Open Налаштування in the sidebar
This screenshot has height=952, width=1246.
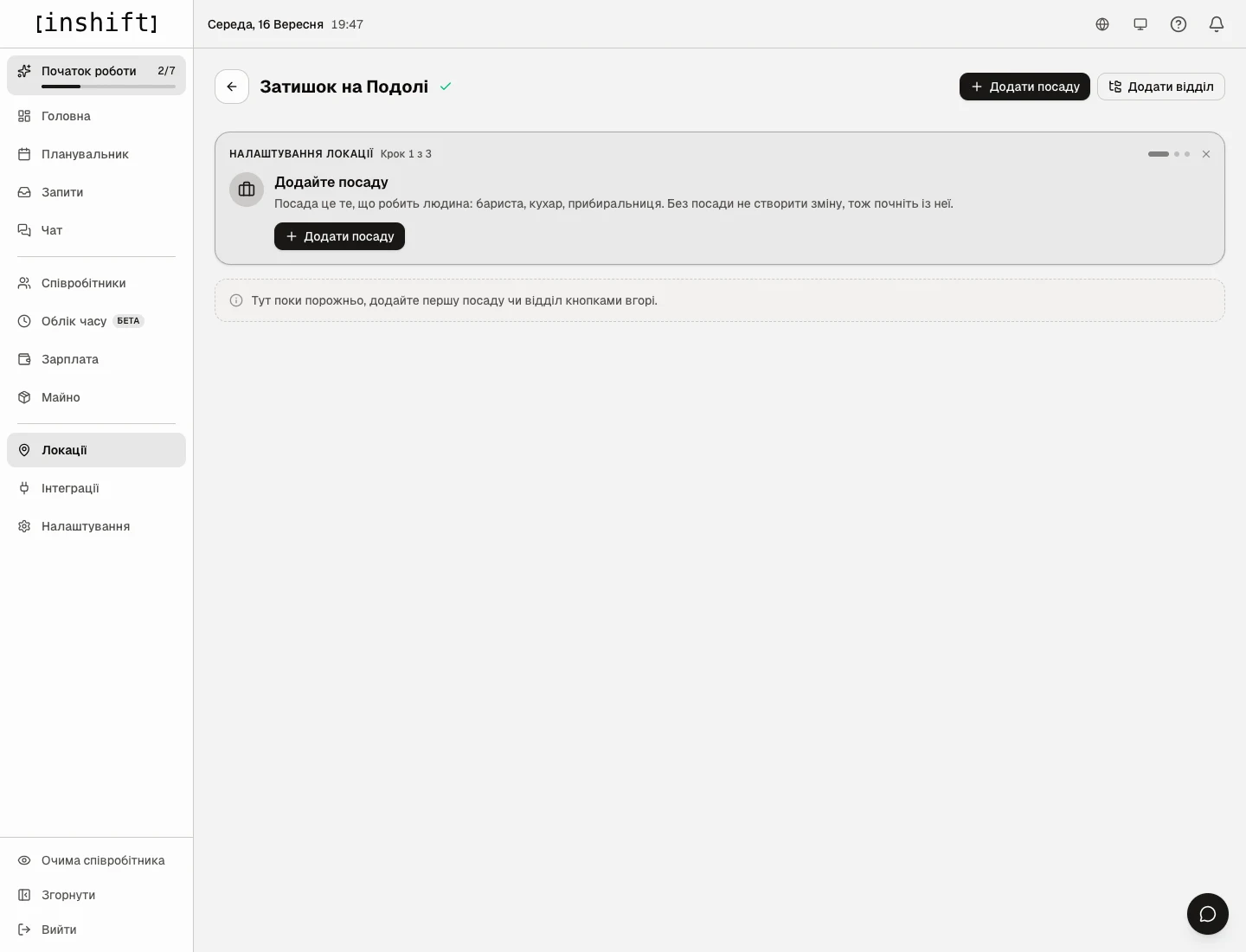[96, 526]
